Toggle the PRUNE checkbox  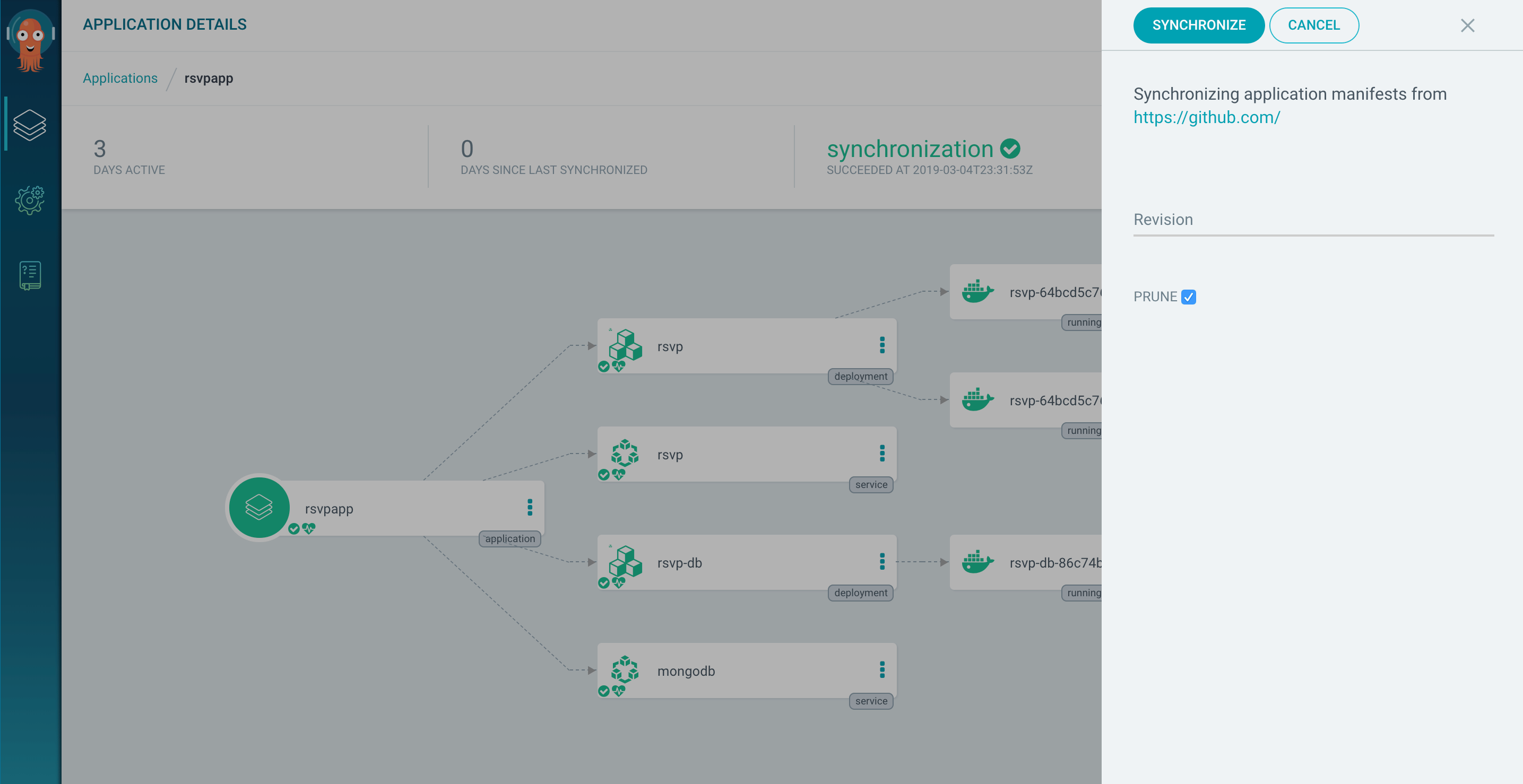tap(1188, 297)
